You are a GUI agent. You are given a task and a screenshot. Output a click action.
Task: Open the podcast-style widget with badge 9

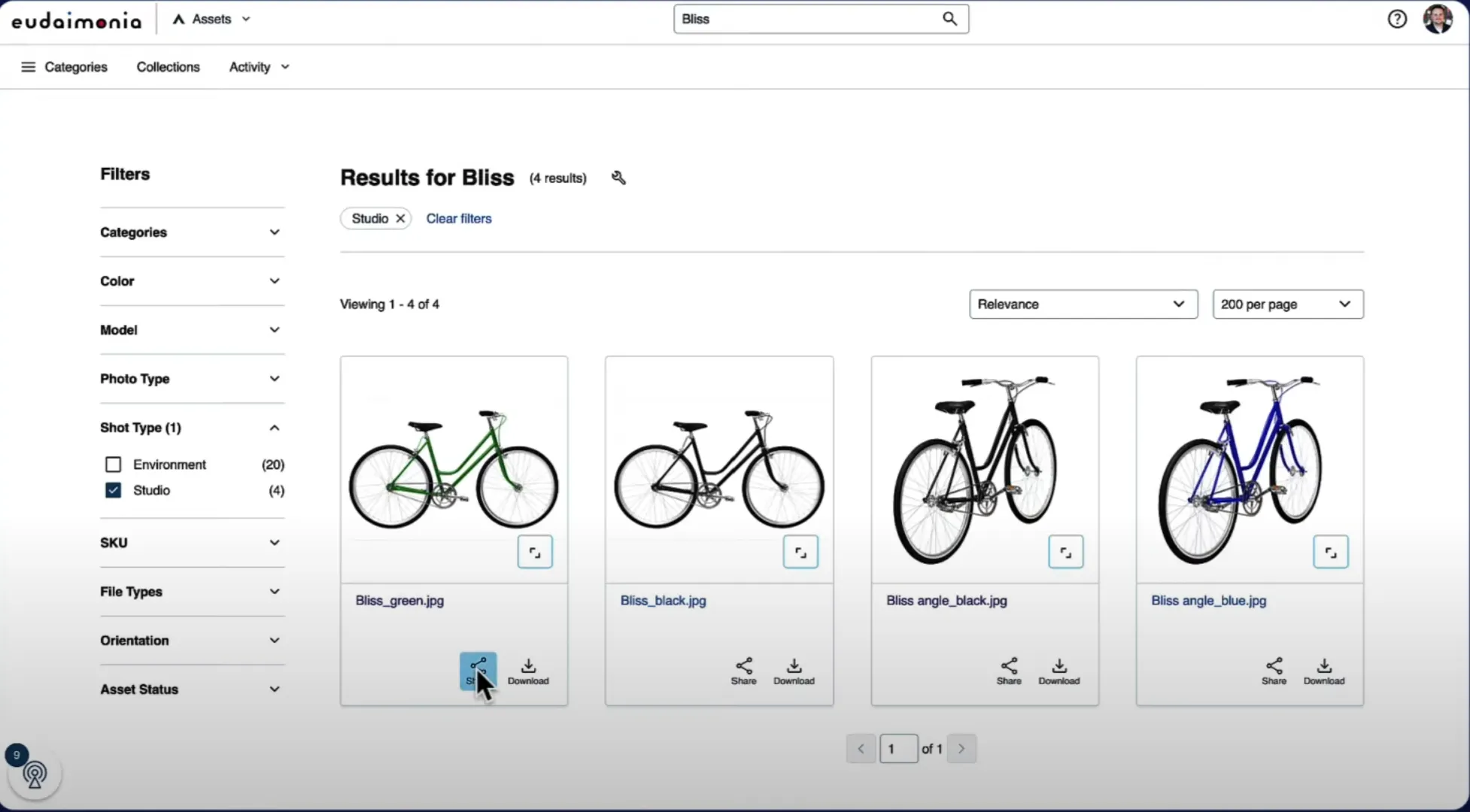[35, 774]
